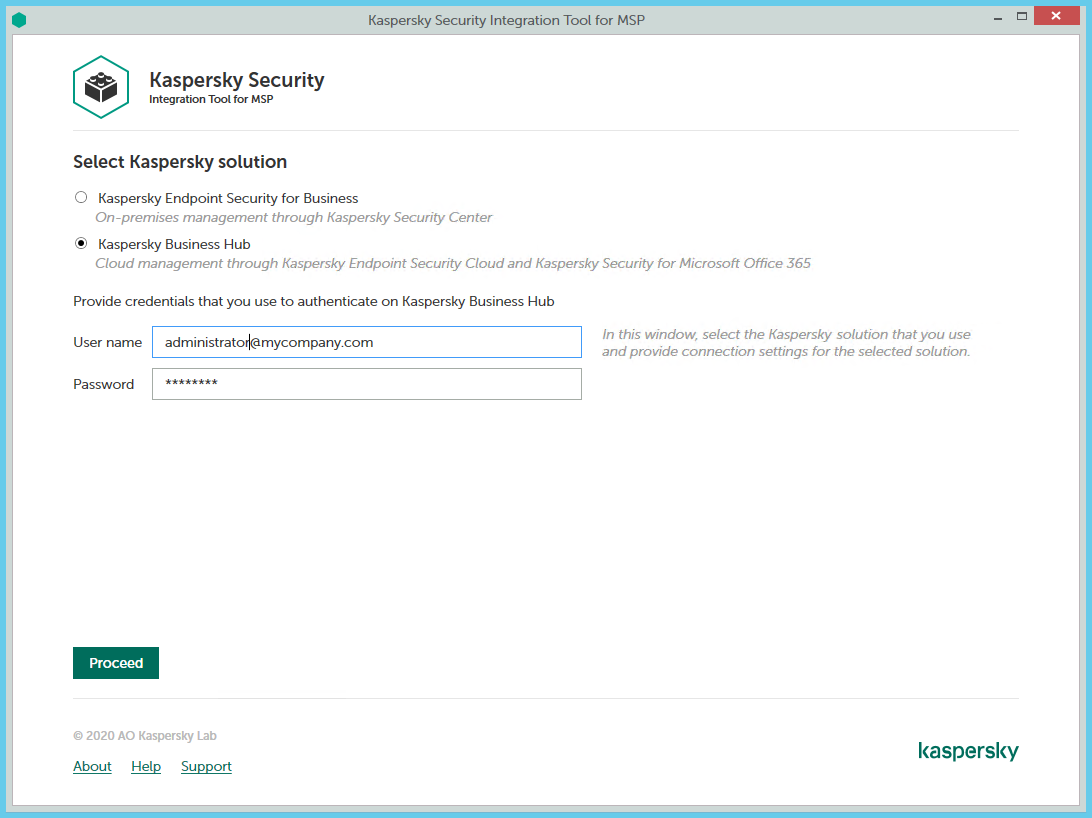The width and height of the screenshot is (1092, 818).
Task: Click the Kaspersky Integration Tool logo icon
Action: (100, 87)
